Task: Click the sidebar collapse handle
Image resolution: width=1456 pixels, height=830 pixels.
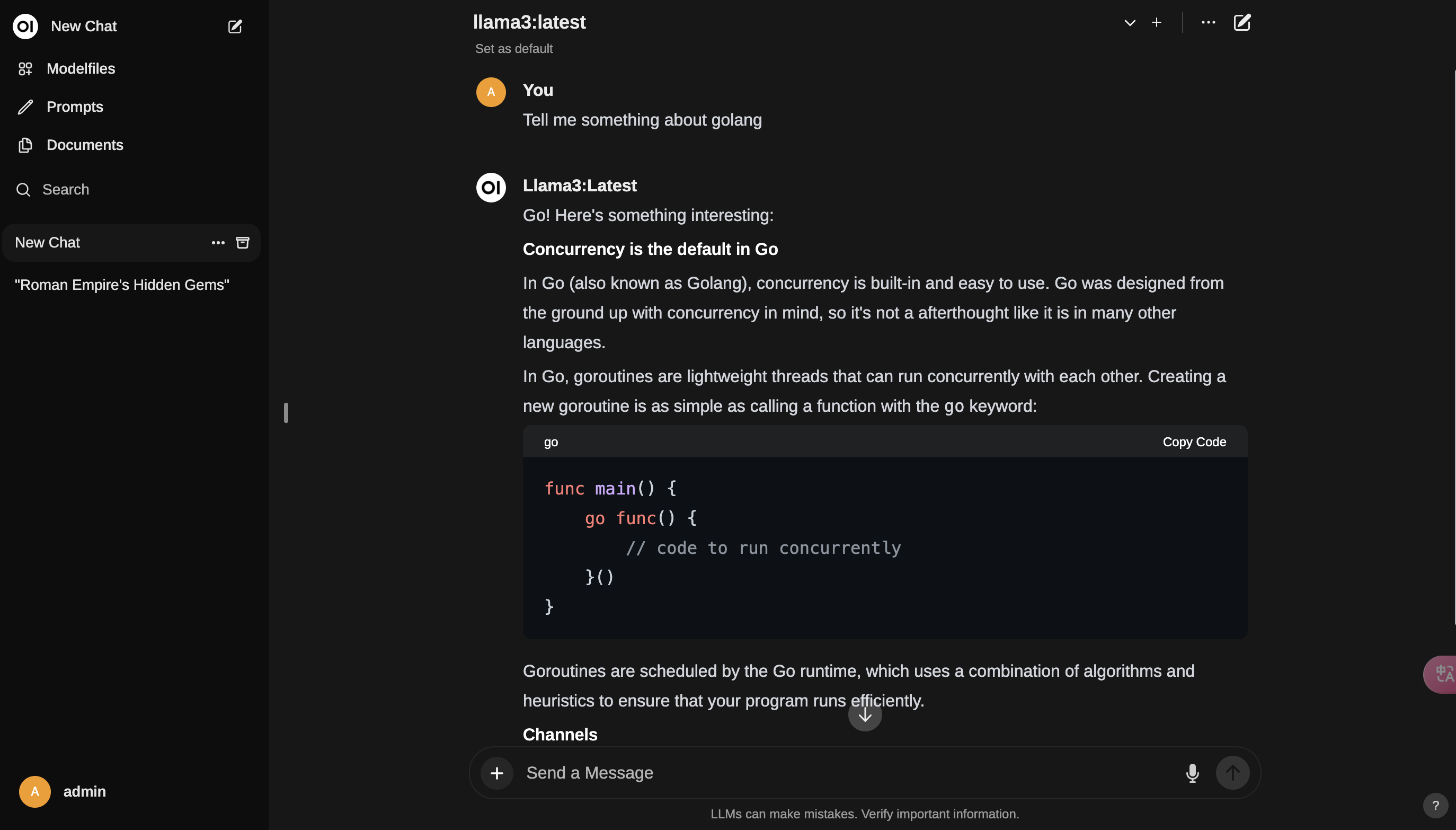Action: [286, 413]
